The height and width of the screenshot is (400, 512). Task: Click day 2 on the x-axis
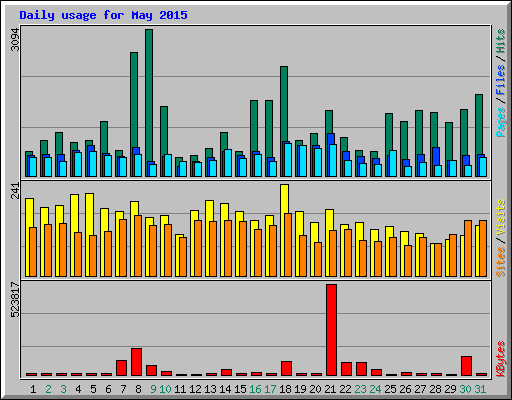48,389
